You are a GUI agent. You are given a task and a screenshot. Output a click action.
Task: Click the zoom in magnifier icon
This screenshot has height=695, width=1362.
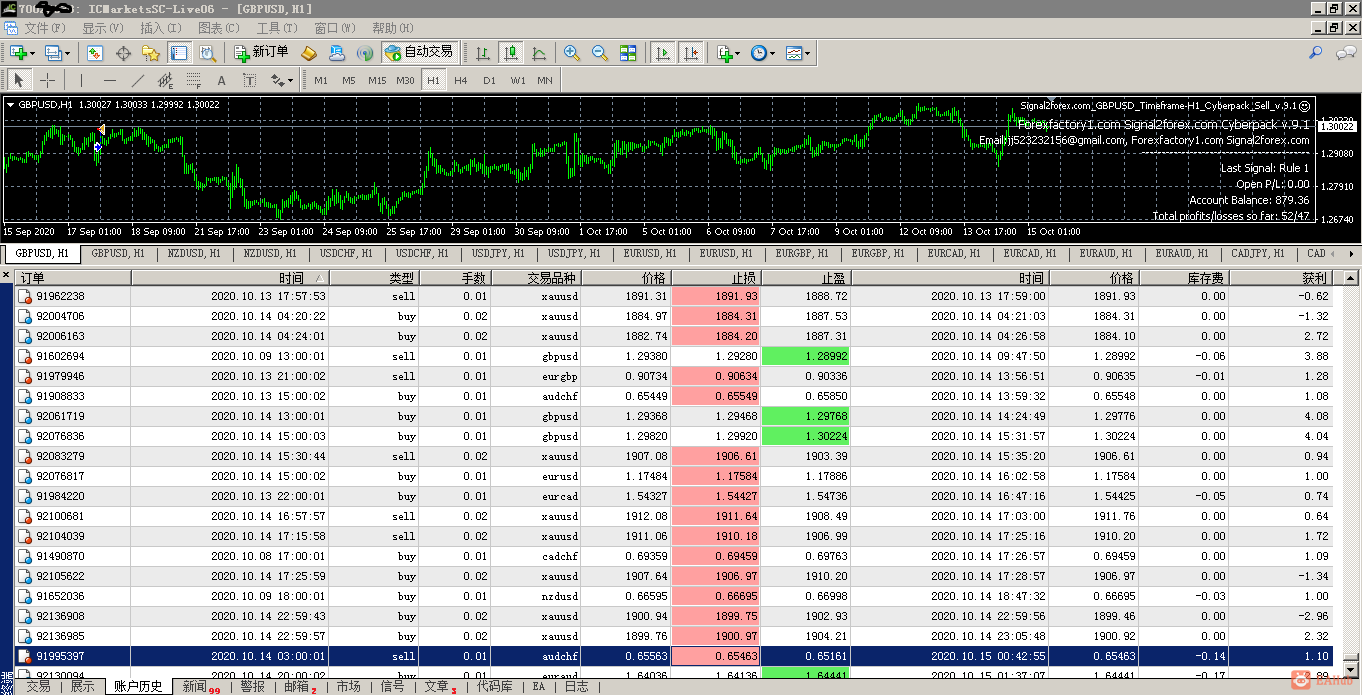point(572,53)
